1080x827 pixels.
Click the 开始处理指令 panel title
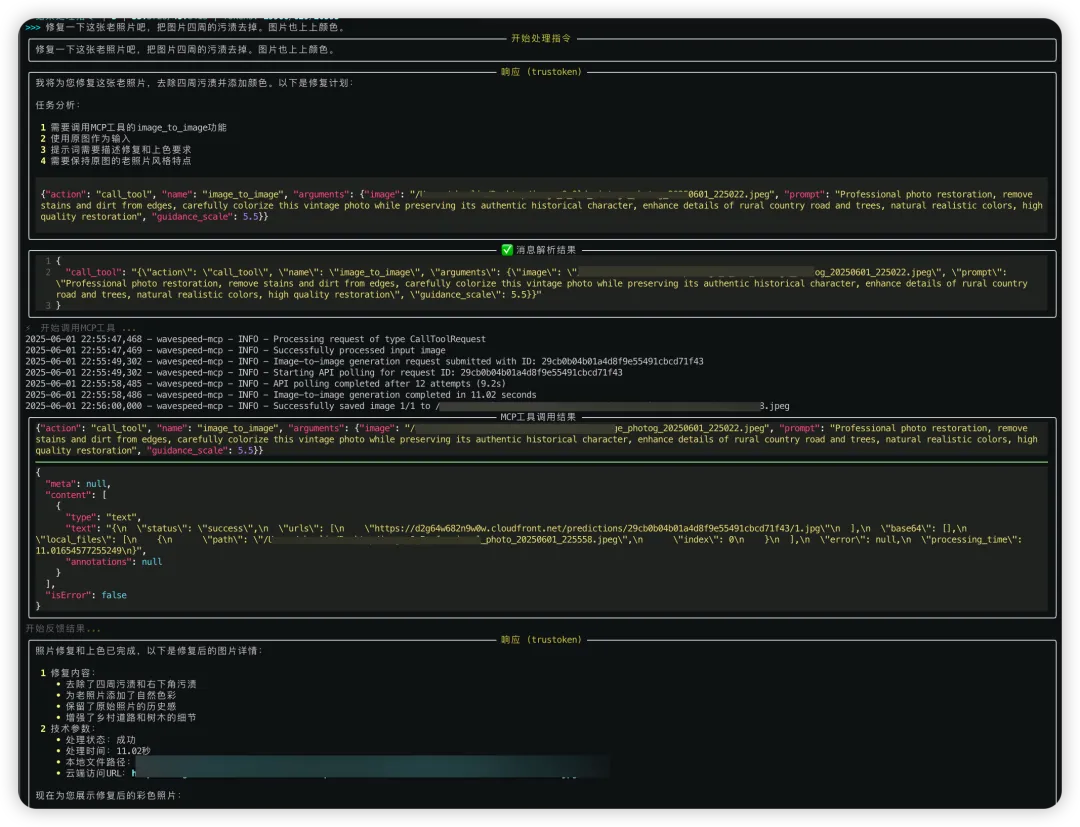coord(541,39)
